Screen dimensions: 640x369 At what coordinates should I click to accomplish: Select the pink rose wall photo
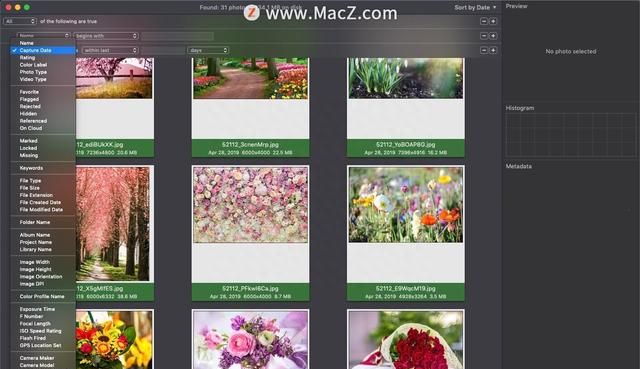tap(251, 205)
